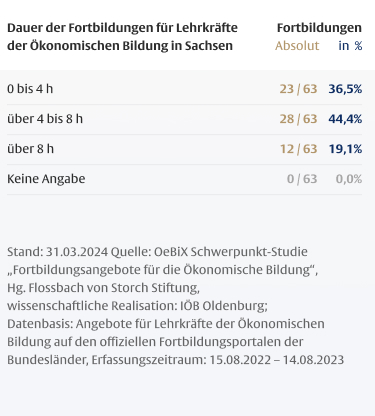Click the 'in %' column label
Screen dimensions: 375x416
[350, 46]
